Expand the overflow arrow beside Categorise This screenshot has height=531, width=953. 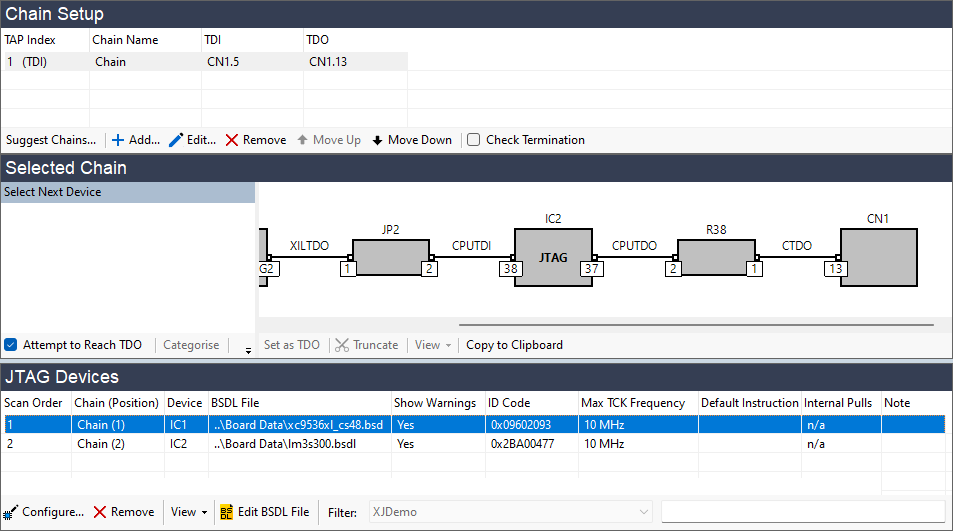point(248,348)
